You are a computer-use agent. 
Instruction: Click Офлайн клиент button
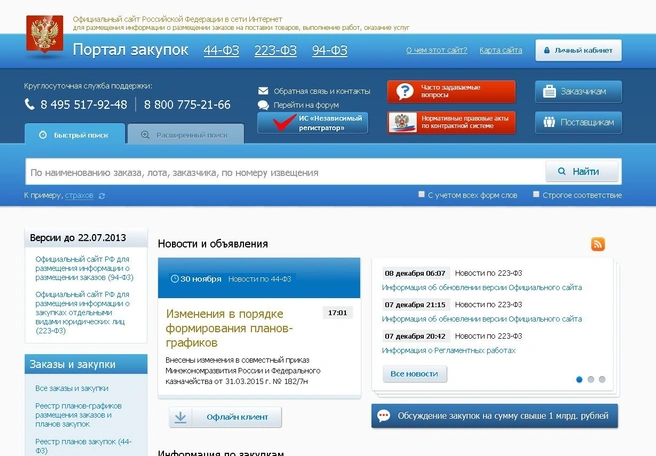pos(226,417)
